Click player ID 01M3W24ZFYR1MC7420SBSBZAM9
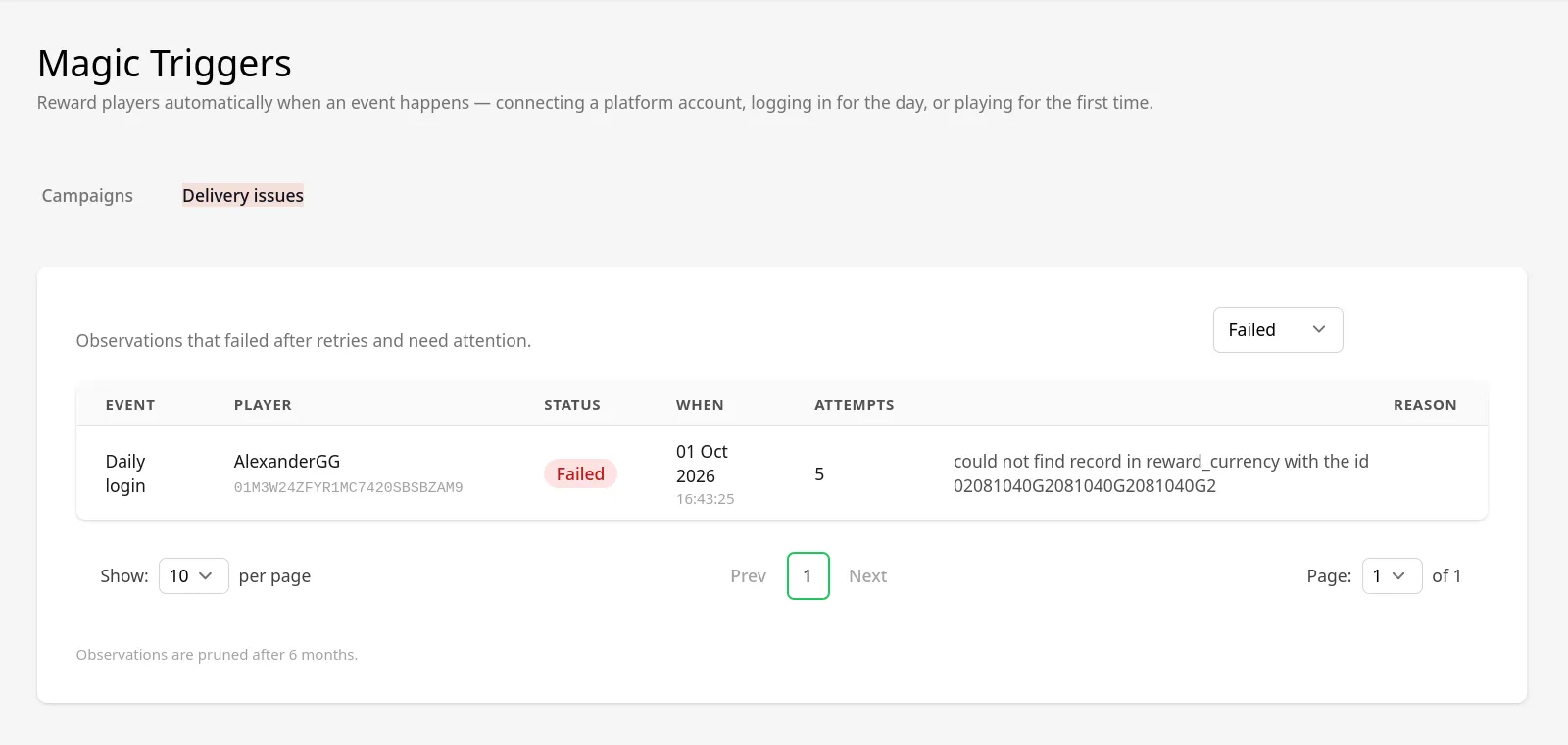 (x=348, y=487)
